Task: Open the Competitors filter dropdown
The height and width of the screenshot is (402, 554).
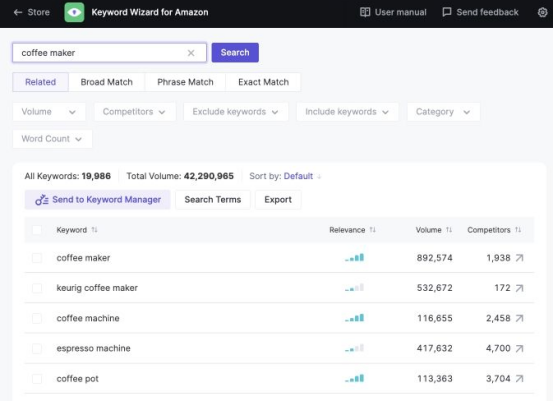Action: coord(135,112)
